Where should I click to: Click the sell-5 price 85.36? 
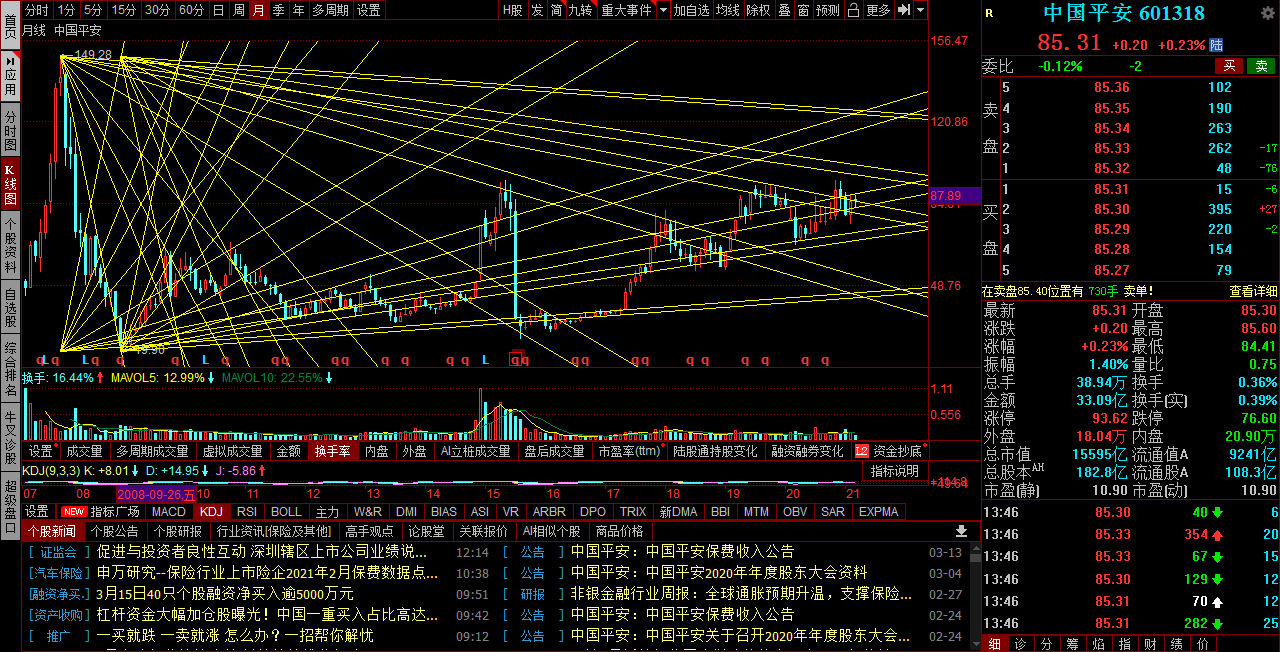click(1112, 87)
